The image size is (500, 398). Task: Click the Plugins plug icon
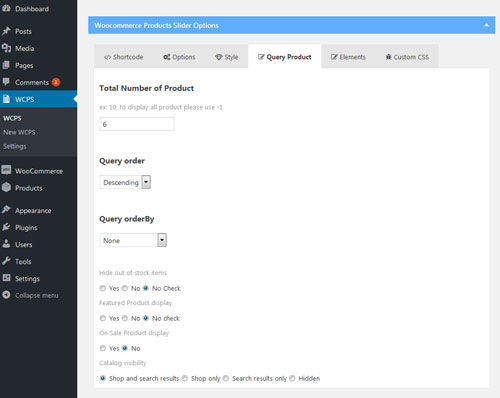tap(6, 227)
